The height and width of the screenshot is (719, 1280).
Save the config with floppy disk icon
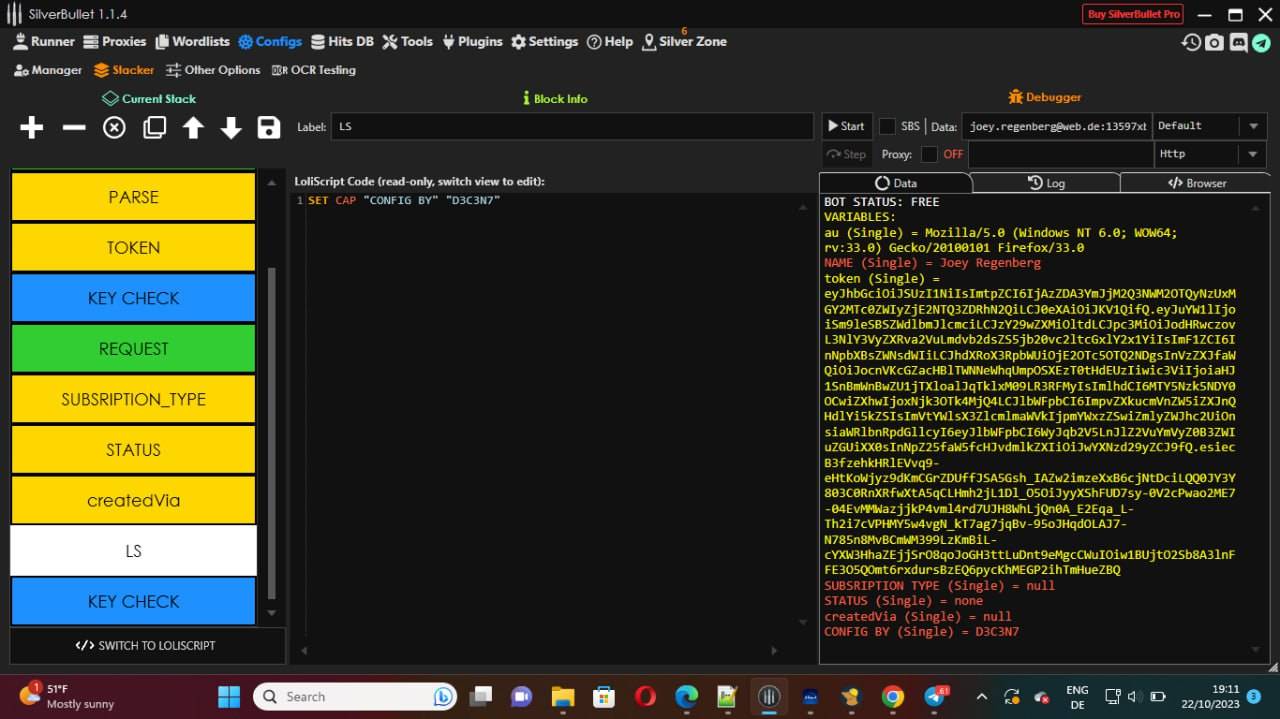pyautogui.click(x=268, y=127)
